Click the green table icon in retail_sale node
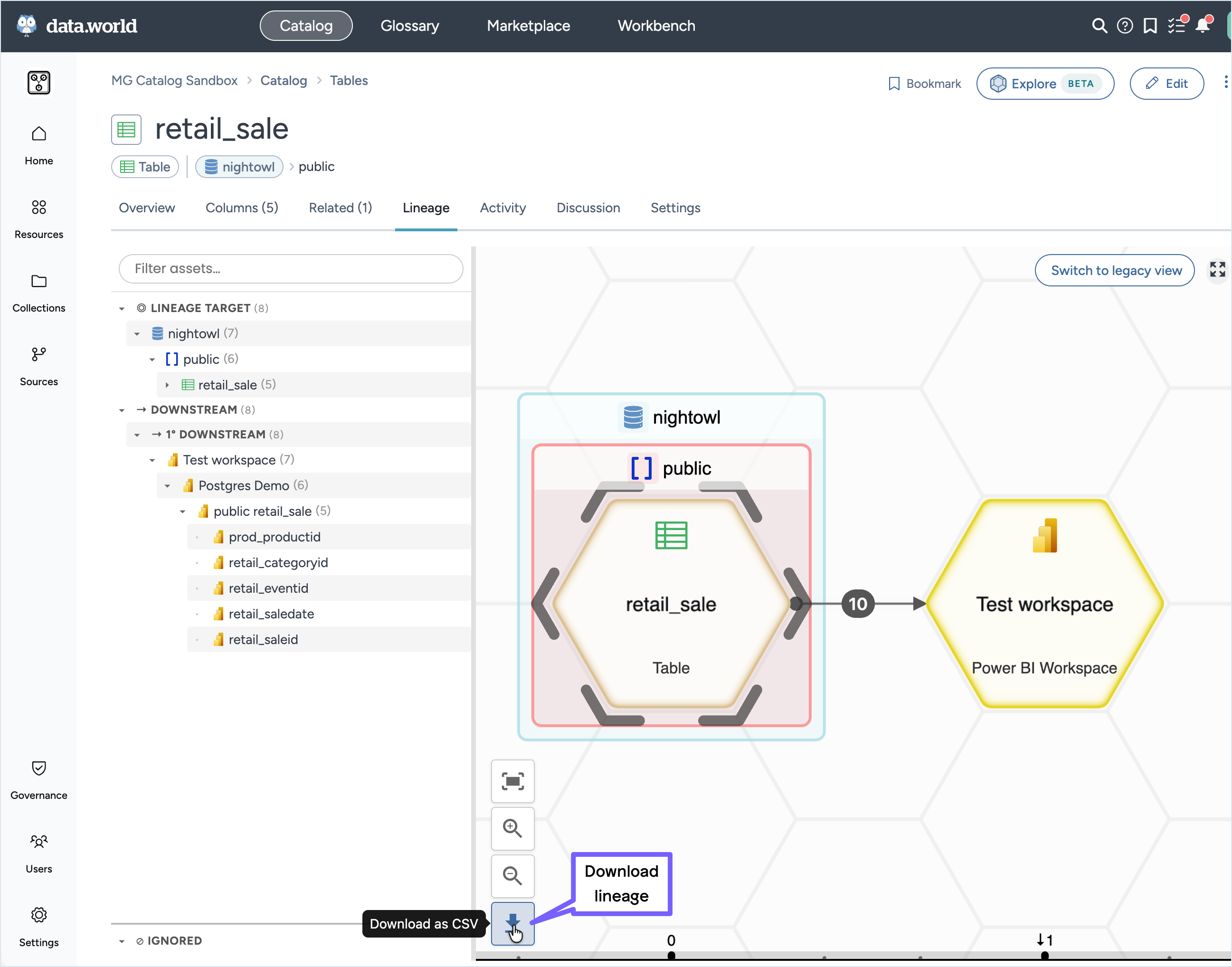 click(671, 535)
